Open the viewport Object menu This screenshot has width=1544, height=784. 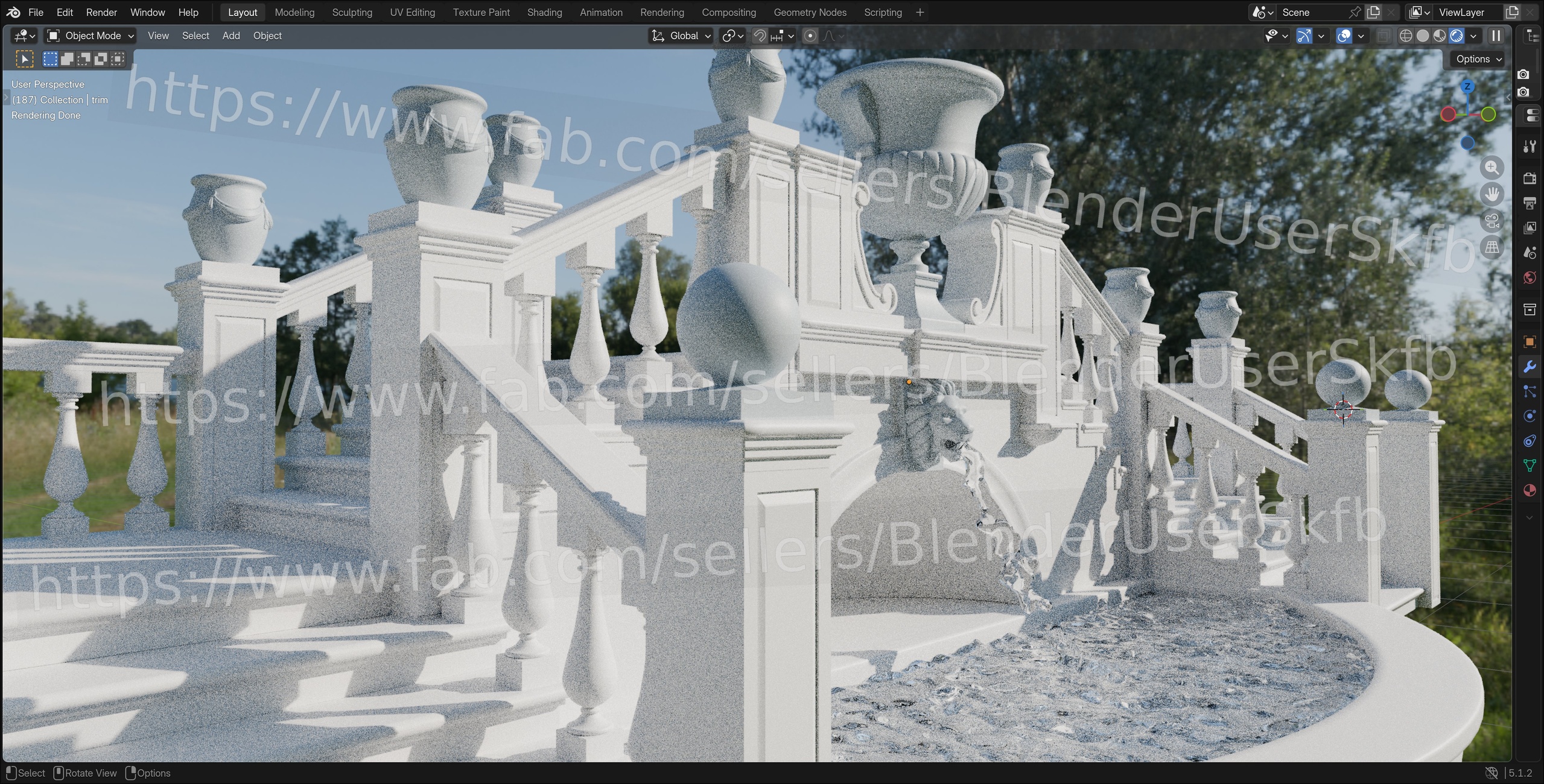tap(267, 36)
